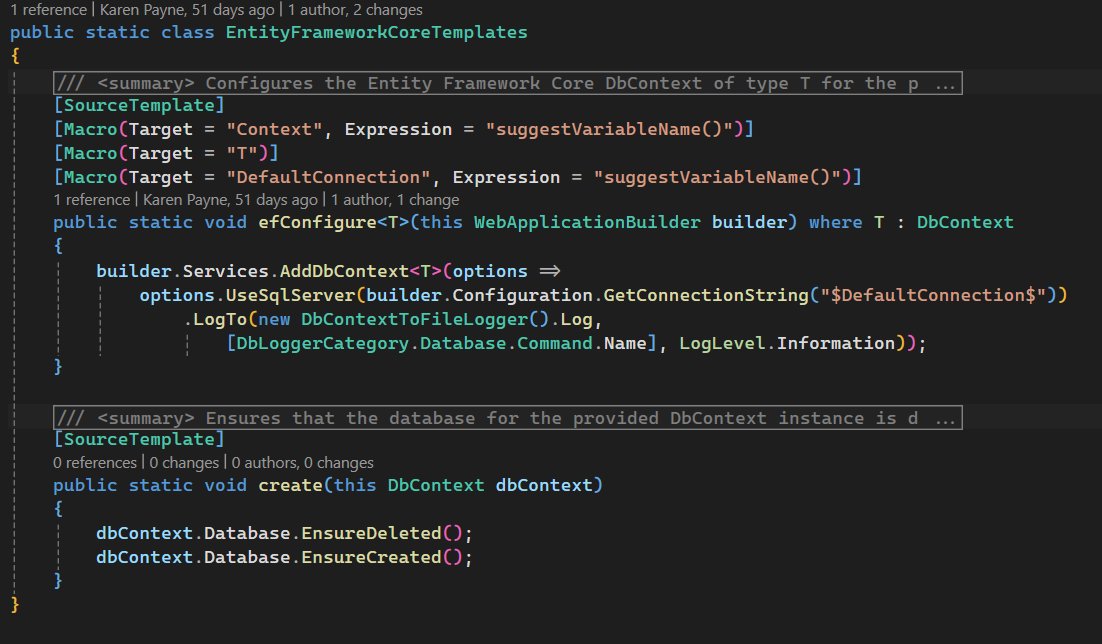
Task: Click the UseSqlServer method call
Action: tap(290, 295)
